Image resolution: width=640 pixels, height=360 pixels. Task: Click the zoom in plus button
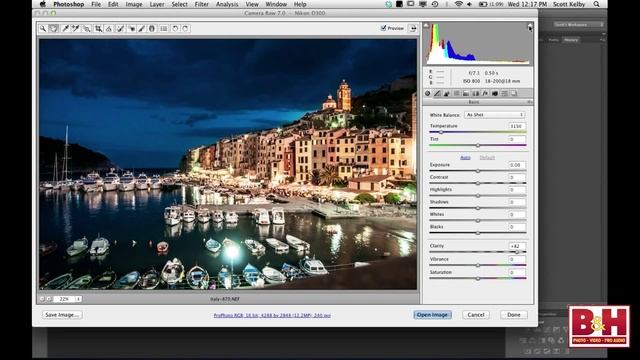49,299
